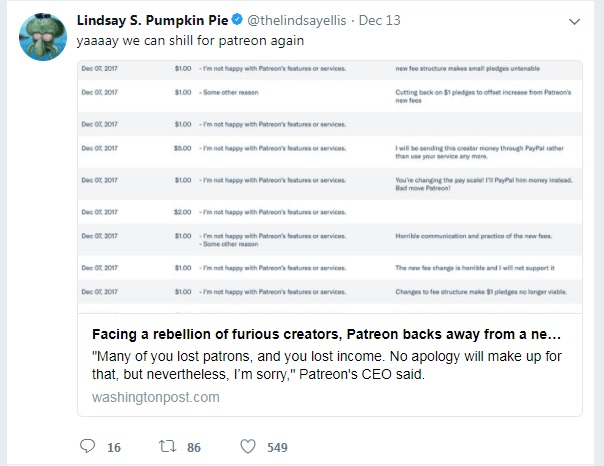Retweet using the retweet arrows icon
Viewport: 604px width, 466px height.
(x=167, y=446)
